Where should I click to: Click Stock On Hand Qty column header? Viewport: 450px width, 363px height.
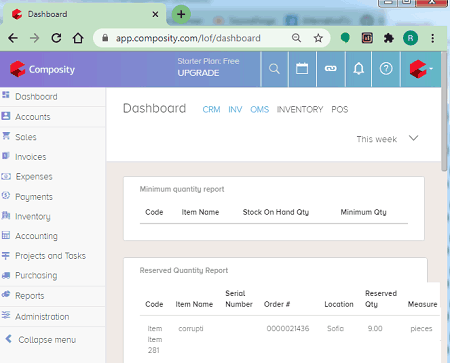pos(276,212)
